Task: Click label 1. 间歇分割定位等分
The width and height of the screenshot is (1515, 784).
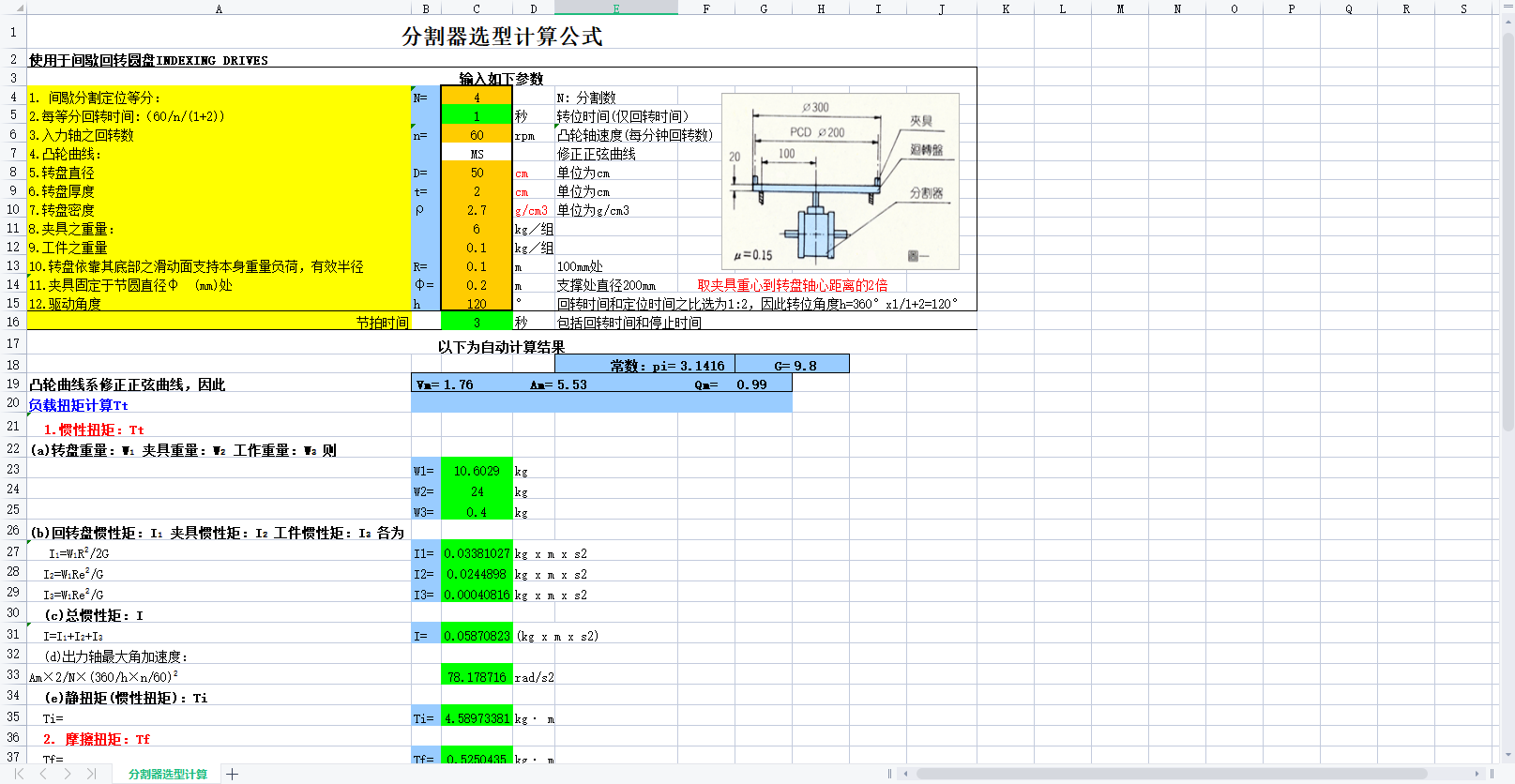Action: 94,98
